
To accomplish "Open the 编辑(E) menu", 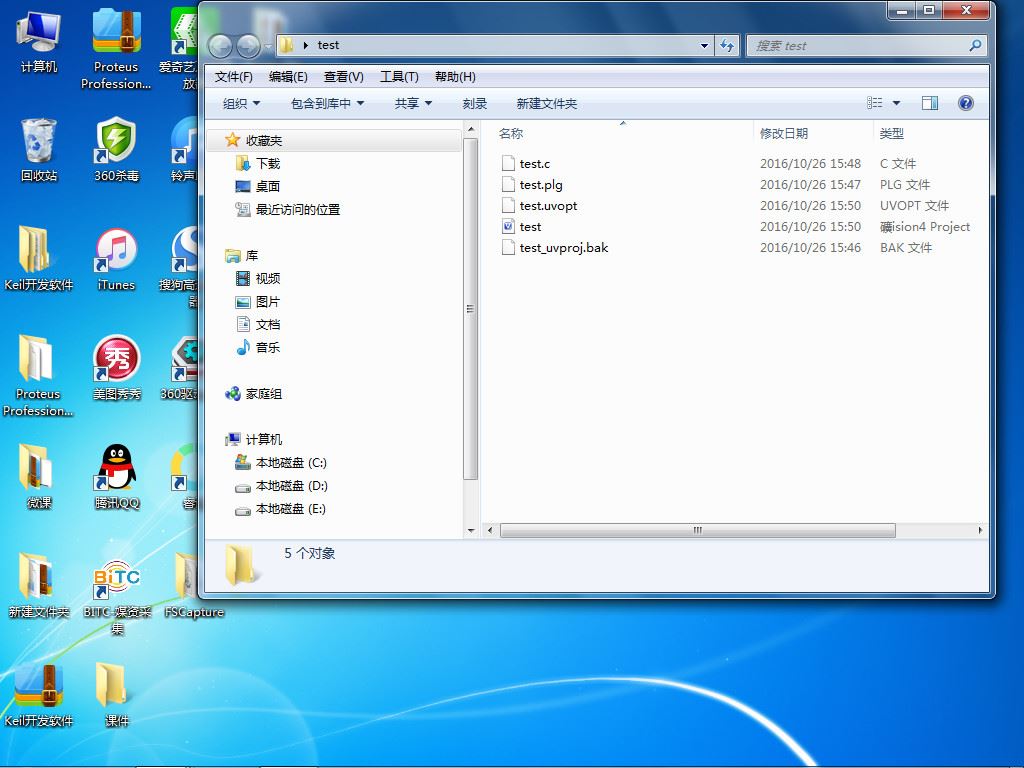I will 288,76.
